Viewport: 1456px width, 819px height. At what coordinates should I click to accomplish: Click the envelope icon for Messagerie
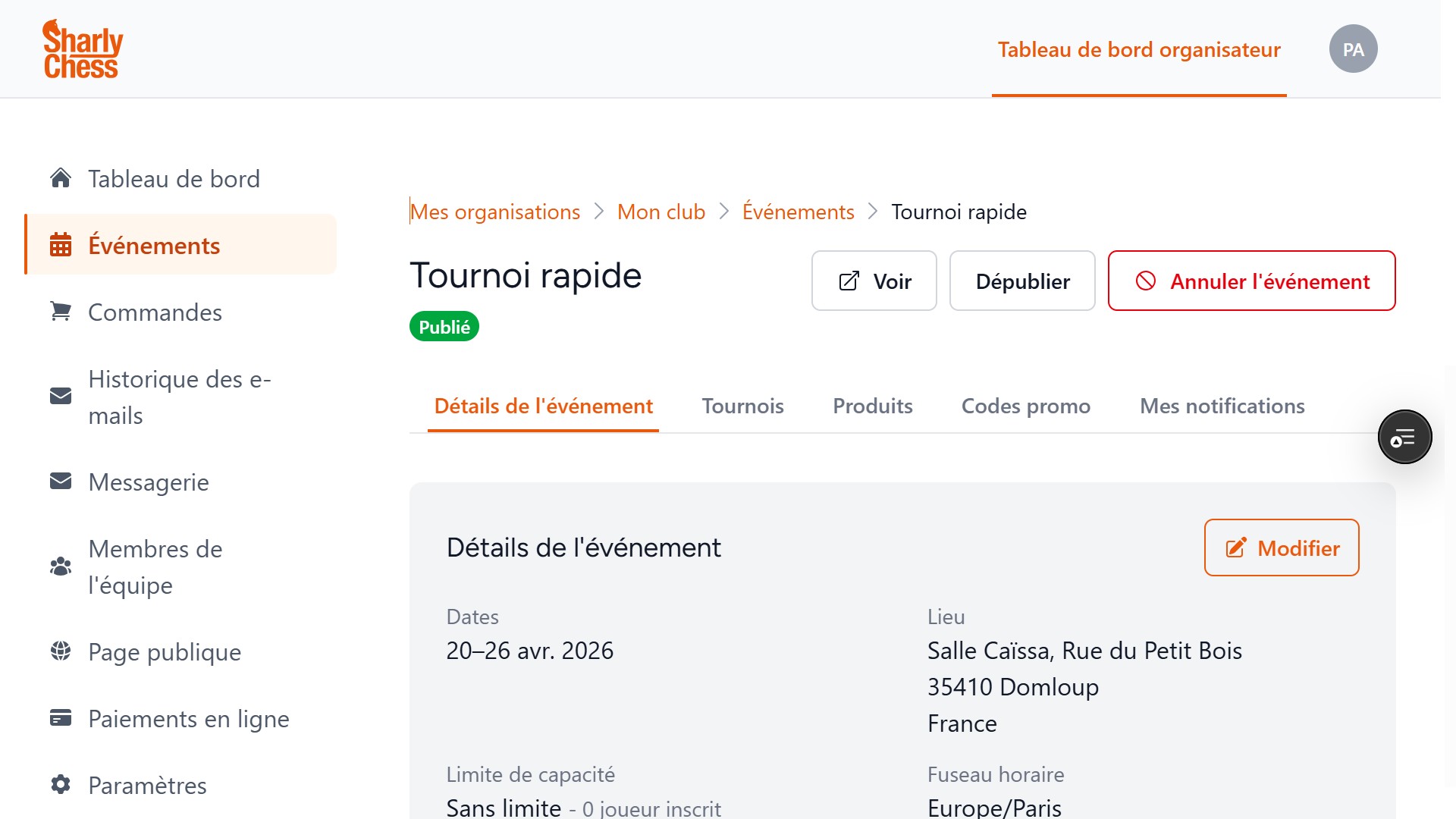61,482
